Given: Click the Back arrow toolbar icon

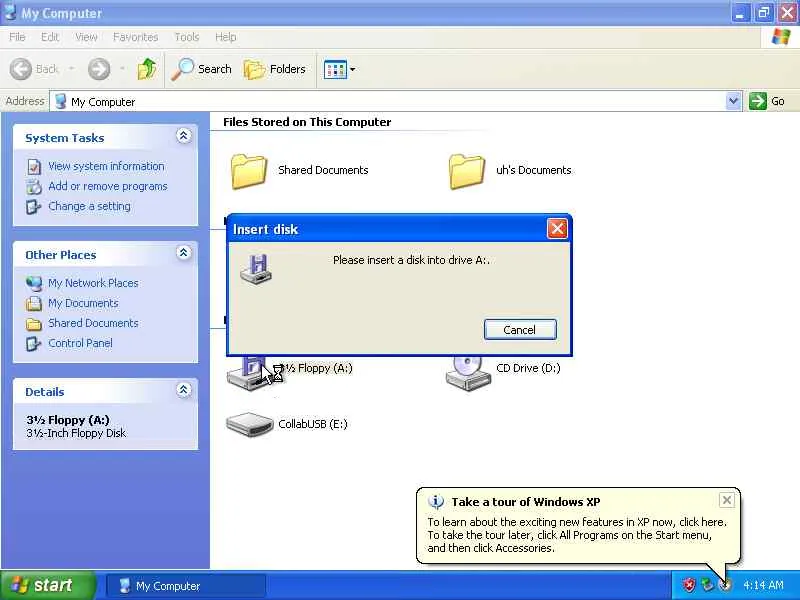Looking at the screenshot, I should (x=21, y=69).
